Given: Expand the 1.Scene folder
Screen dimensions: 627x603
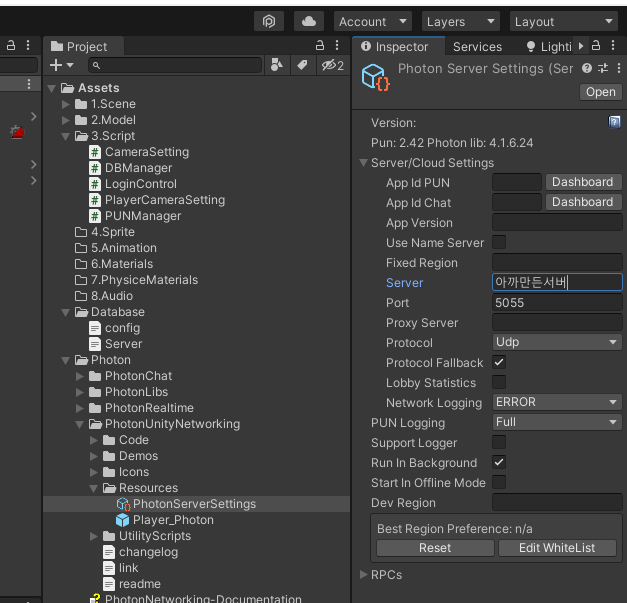Looking at the screenshot, I should [66, 104].
